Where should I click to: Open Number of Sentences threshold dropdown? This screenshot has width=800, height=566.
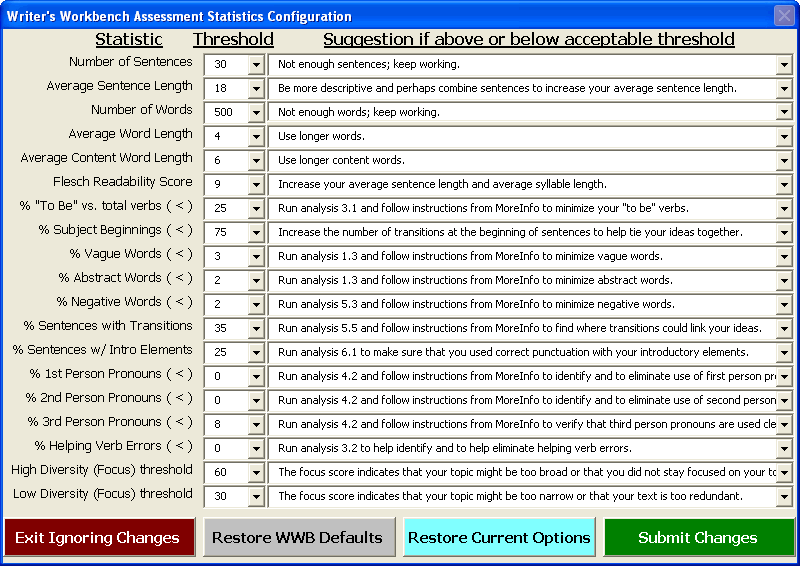256,64
